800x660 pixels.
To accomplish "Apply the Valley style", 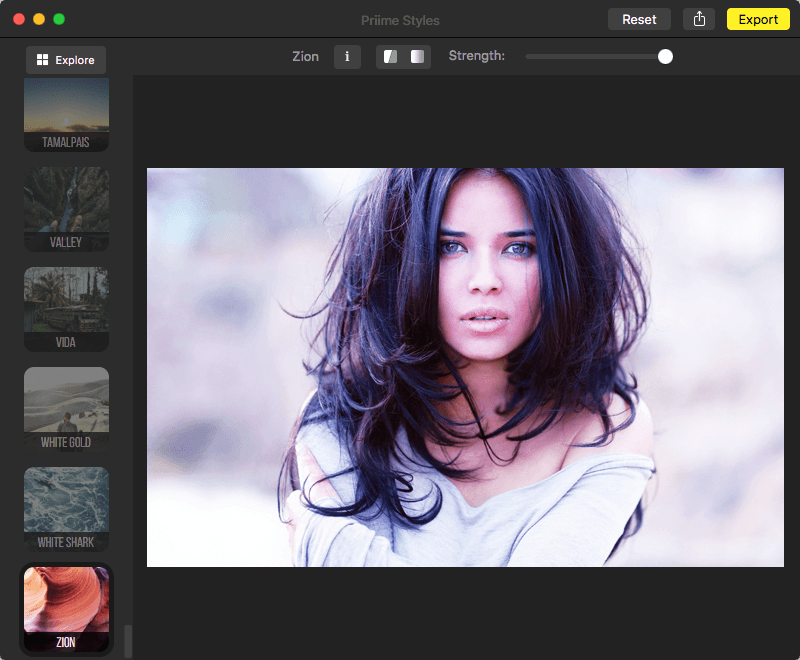I will click(66, 210).
